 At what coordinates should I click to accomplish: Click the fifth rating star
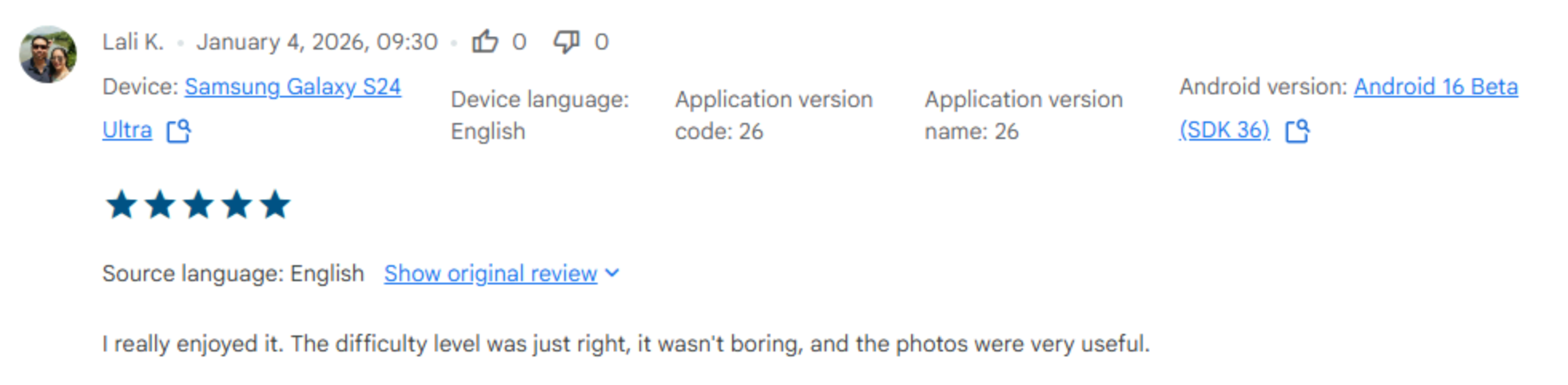point(275,204)
